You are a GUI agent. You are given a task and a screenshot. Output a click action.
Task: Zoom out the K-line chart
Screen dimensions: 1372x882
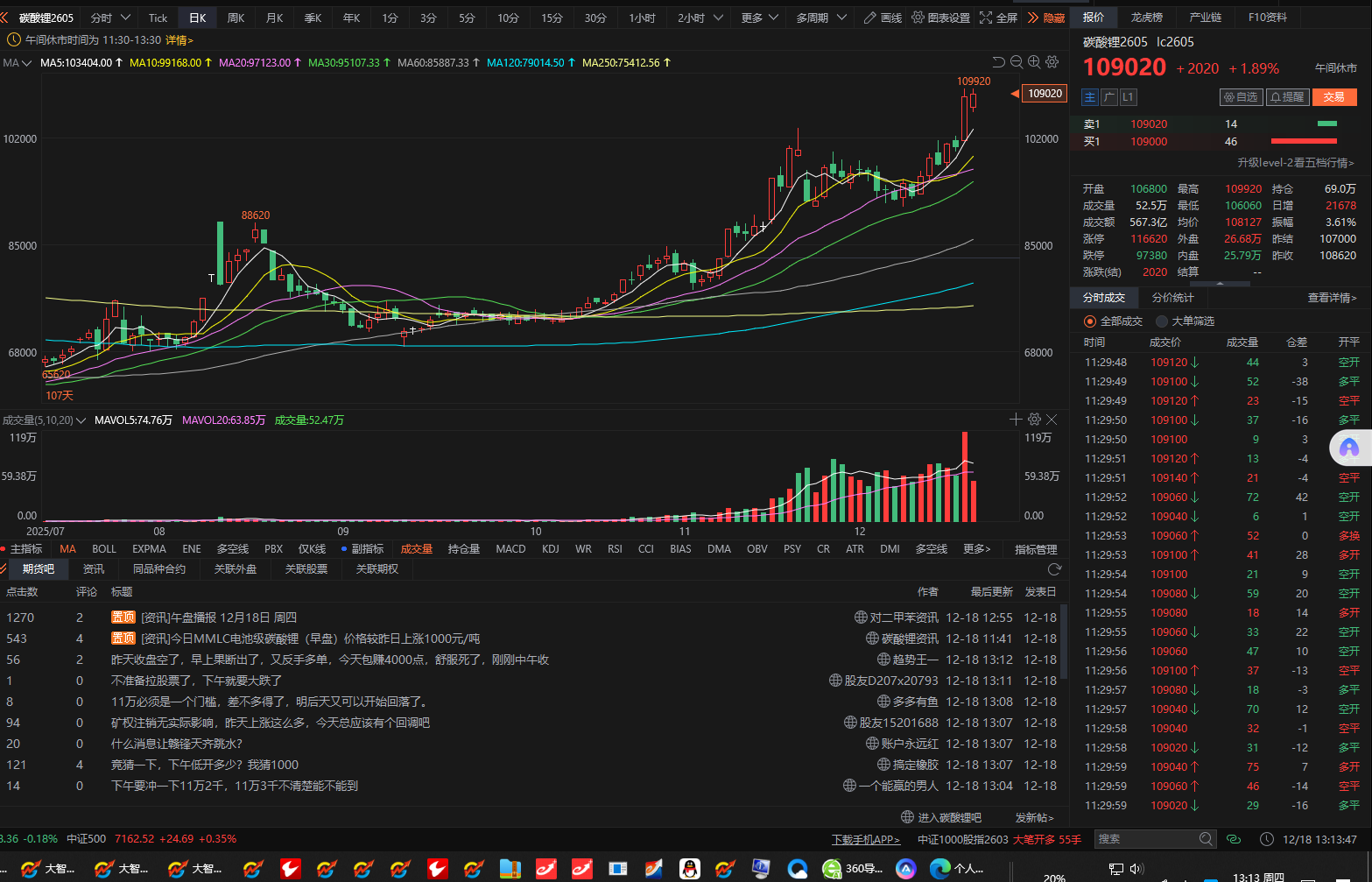[x=1017, y=62]
